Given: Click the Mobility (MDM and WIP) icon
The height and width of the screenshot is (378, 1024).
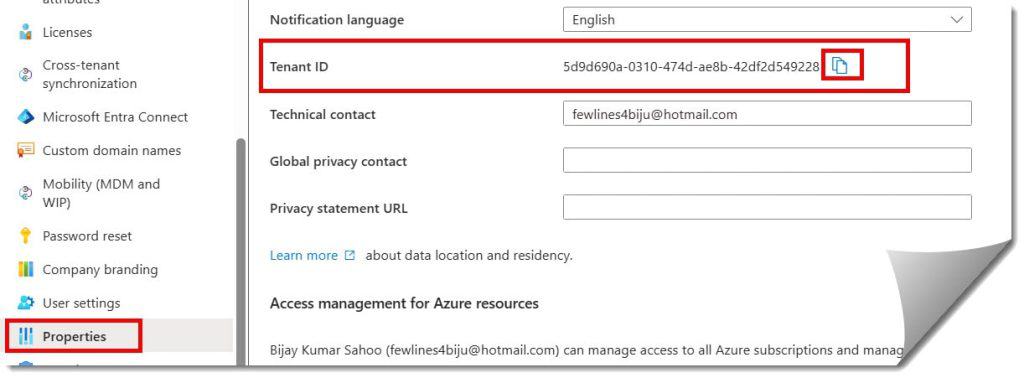Looking at the screenshot, I should pyautogui.click(x=25, y=193).
